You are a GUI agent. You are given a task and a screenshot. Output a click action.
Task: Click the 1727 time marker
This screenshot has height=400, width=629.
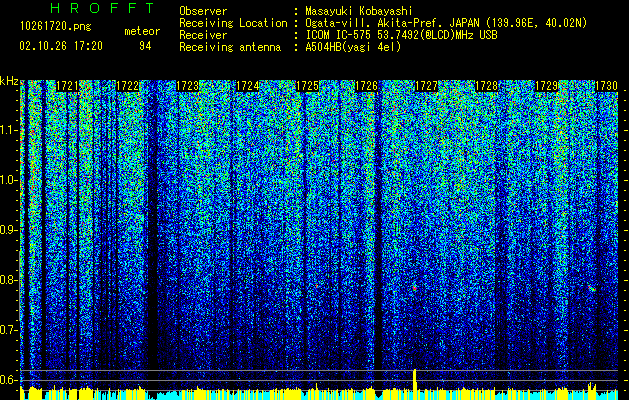426,86
